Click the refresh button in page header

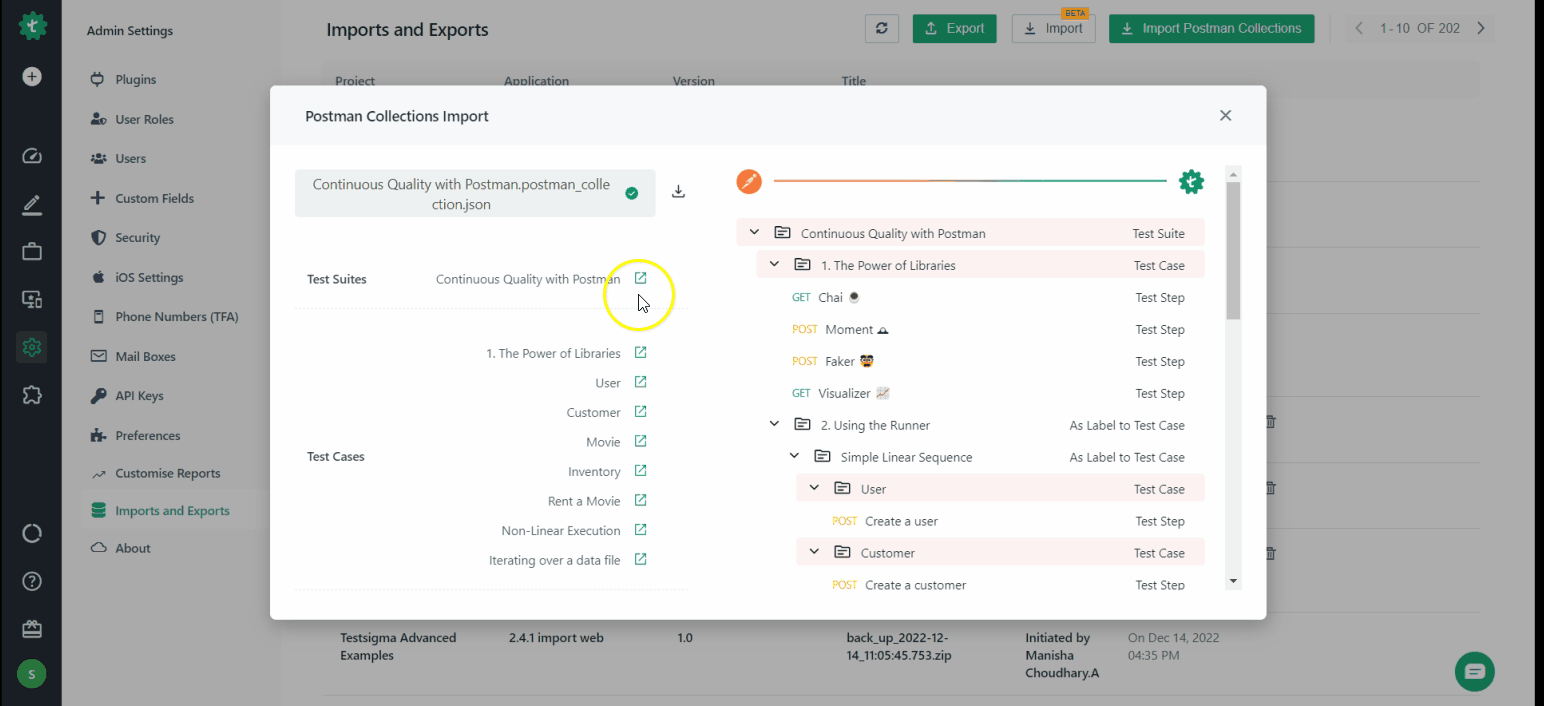pyautogui.click(x=882, y=28)
